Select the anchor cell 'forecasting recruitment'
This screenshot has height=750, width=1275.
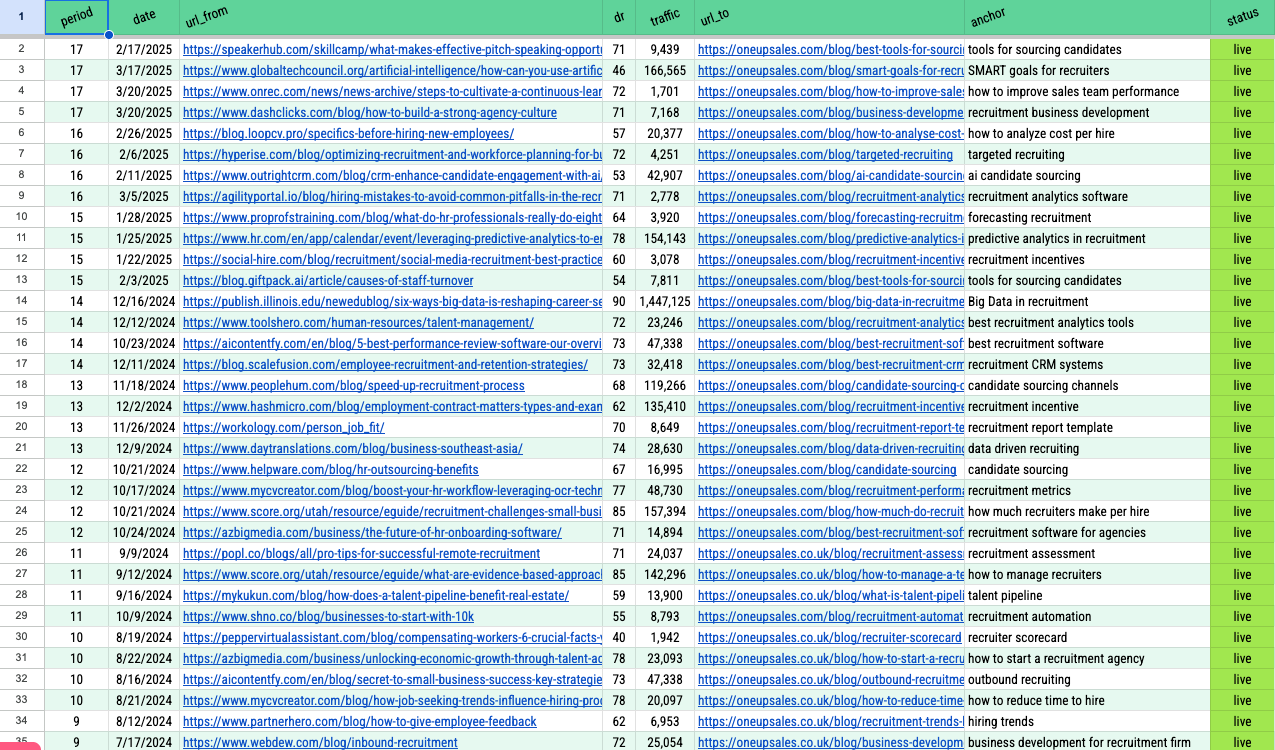coord(1087,217)
